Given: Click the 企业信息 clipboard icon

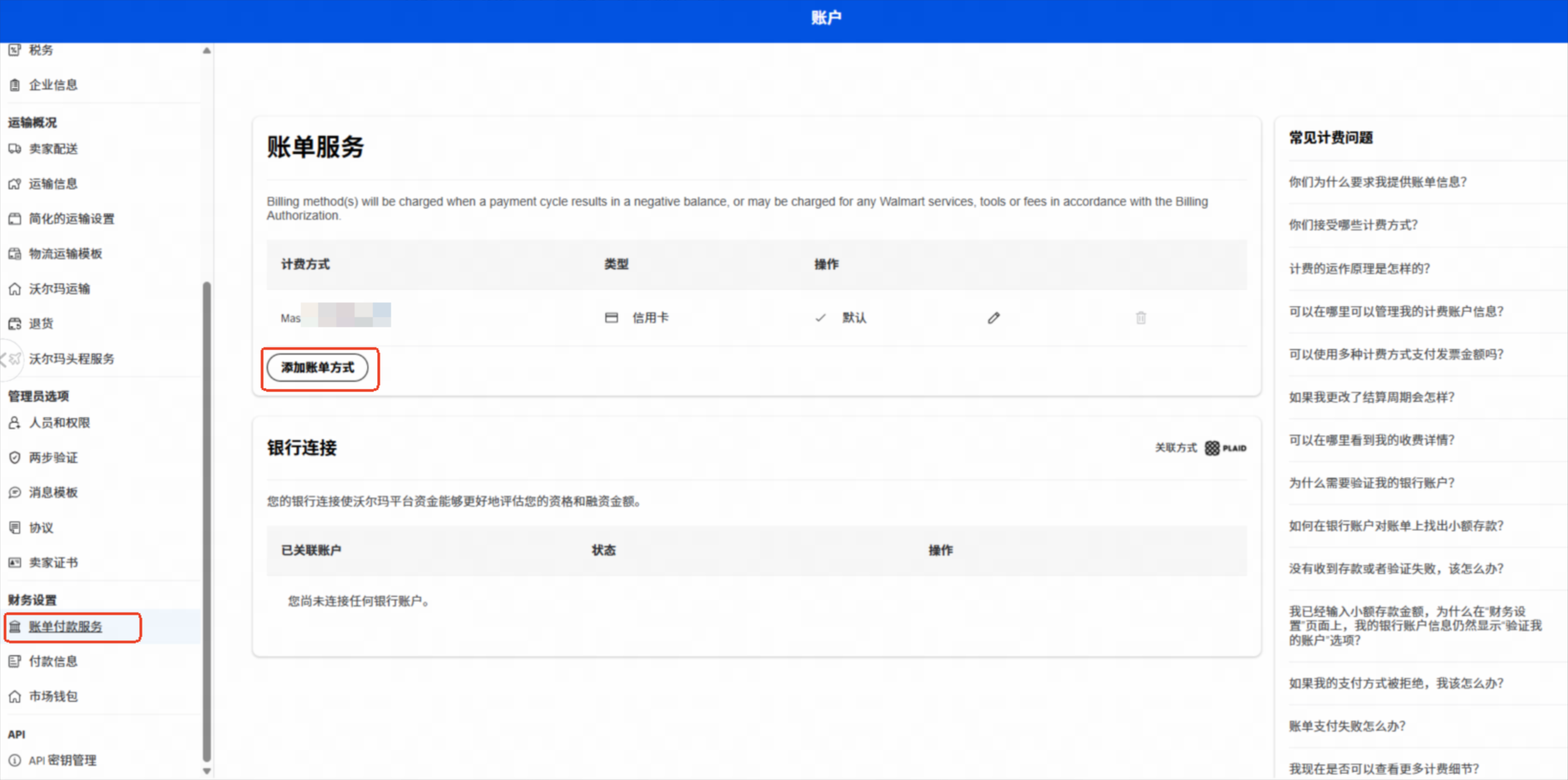Looking at the screenshot, I should click(x=15, y=85).
